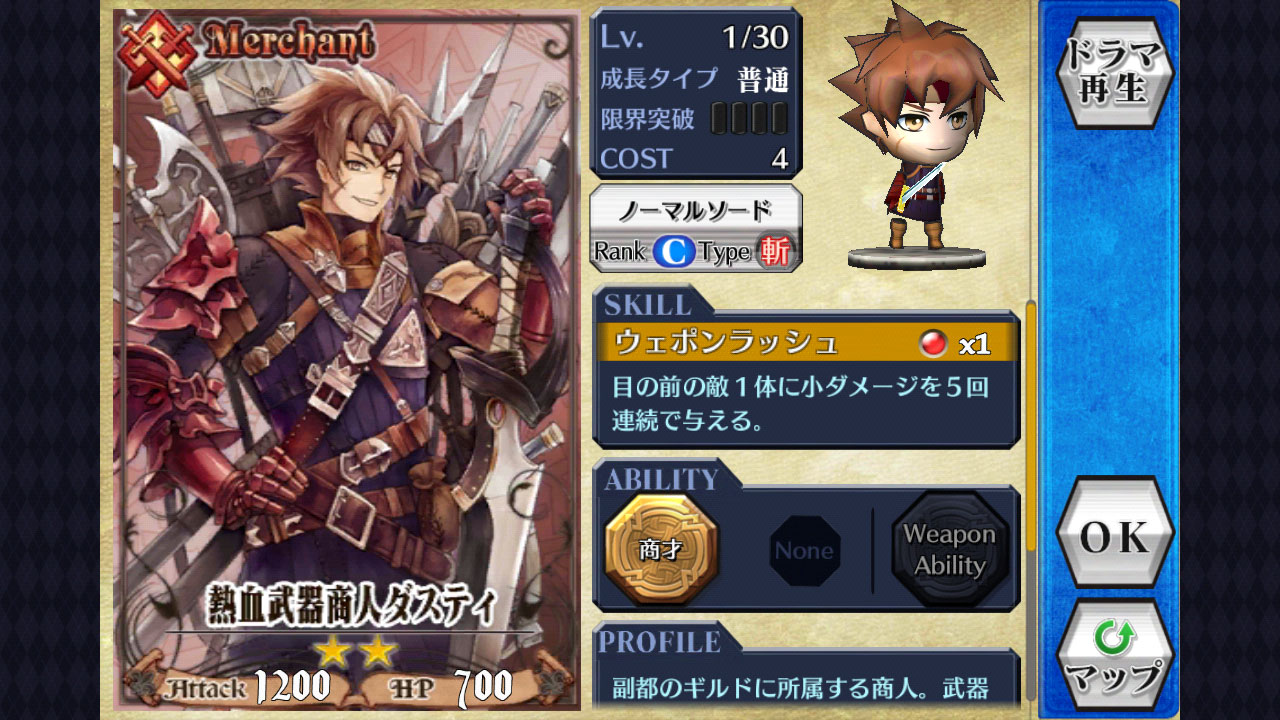Viewport: 1280px width, 720px height.
Task: Tap the red 斬 type icon
Action: pos(774,251)
